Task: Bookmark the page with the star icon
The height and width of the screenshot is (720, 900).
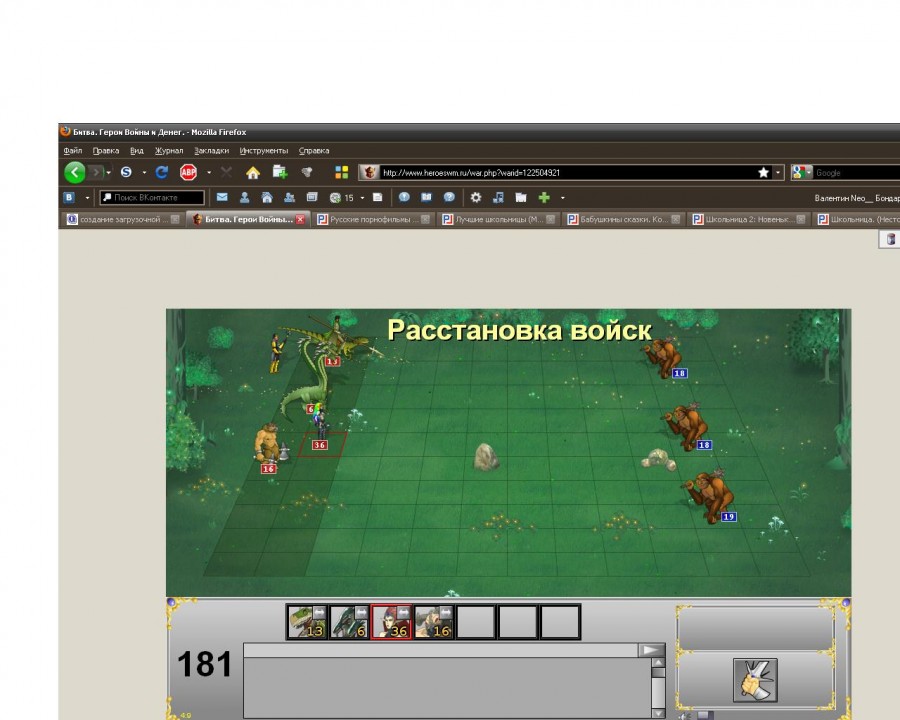Action: point(763,172)
